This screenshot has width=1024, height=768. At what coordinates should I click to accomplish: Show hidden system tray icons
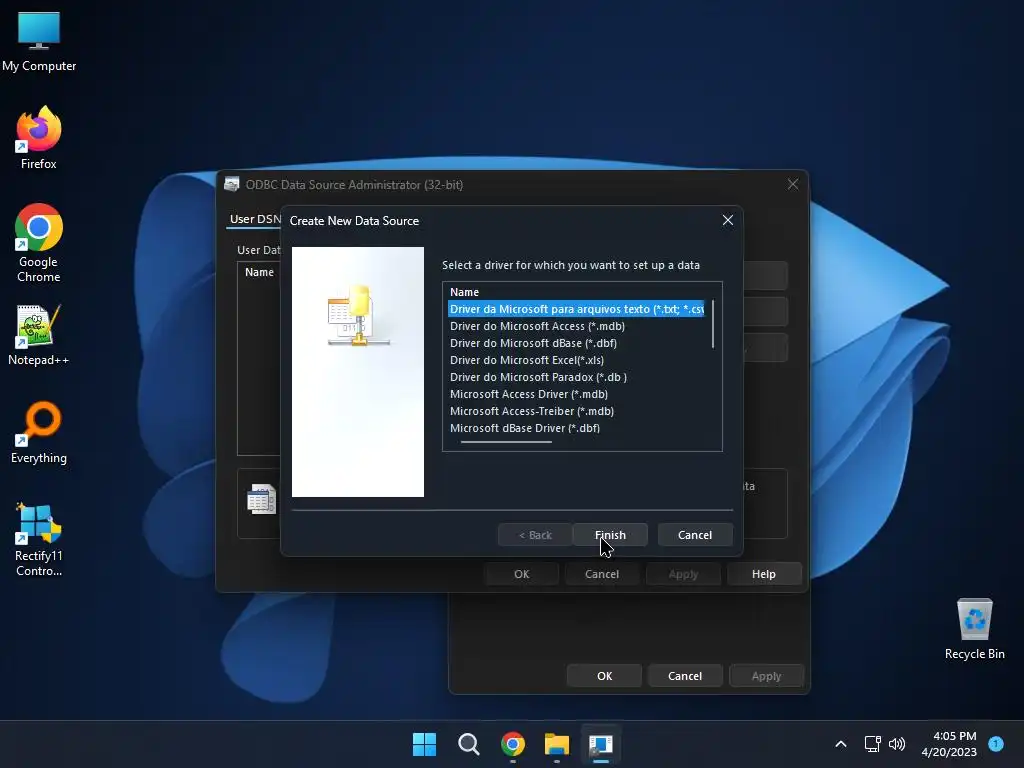(x=841, y=744)
